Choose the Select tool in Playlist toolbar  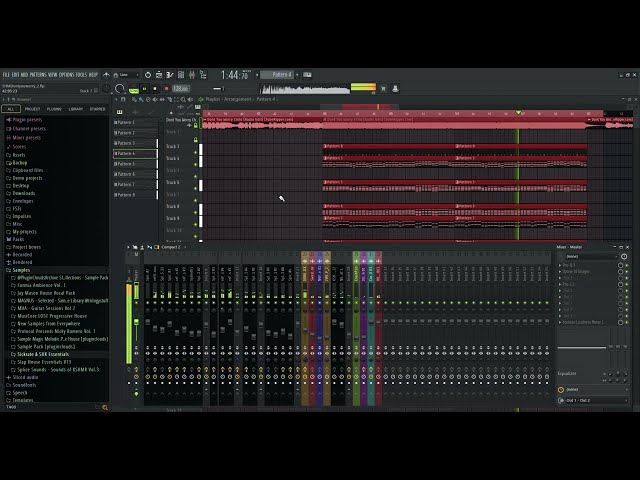[176, 99]
